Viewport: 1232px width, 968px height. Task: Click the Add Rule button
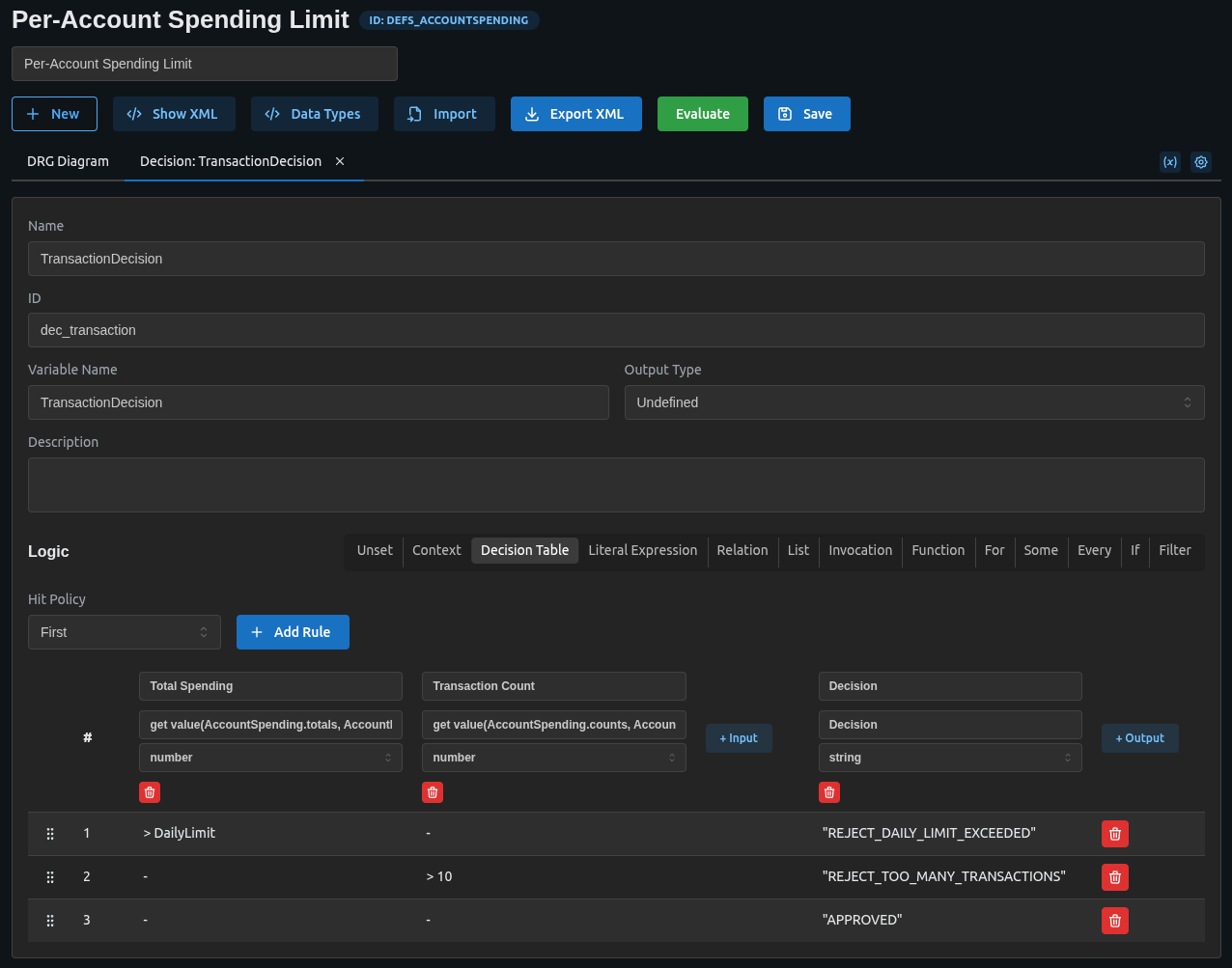(293, 632)
